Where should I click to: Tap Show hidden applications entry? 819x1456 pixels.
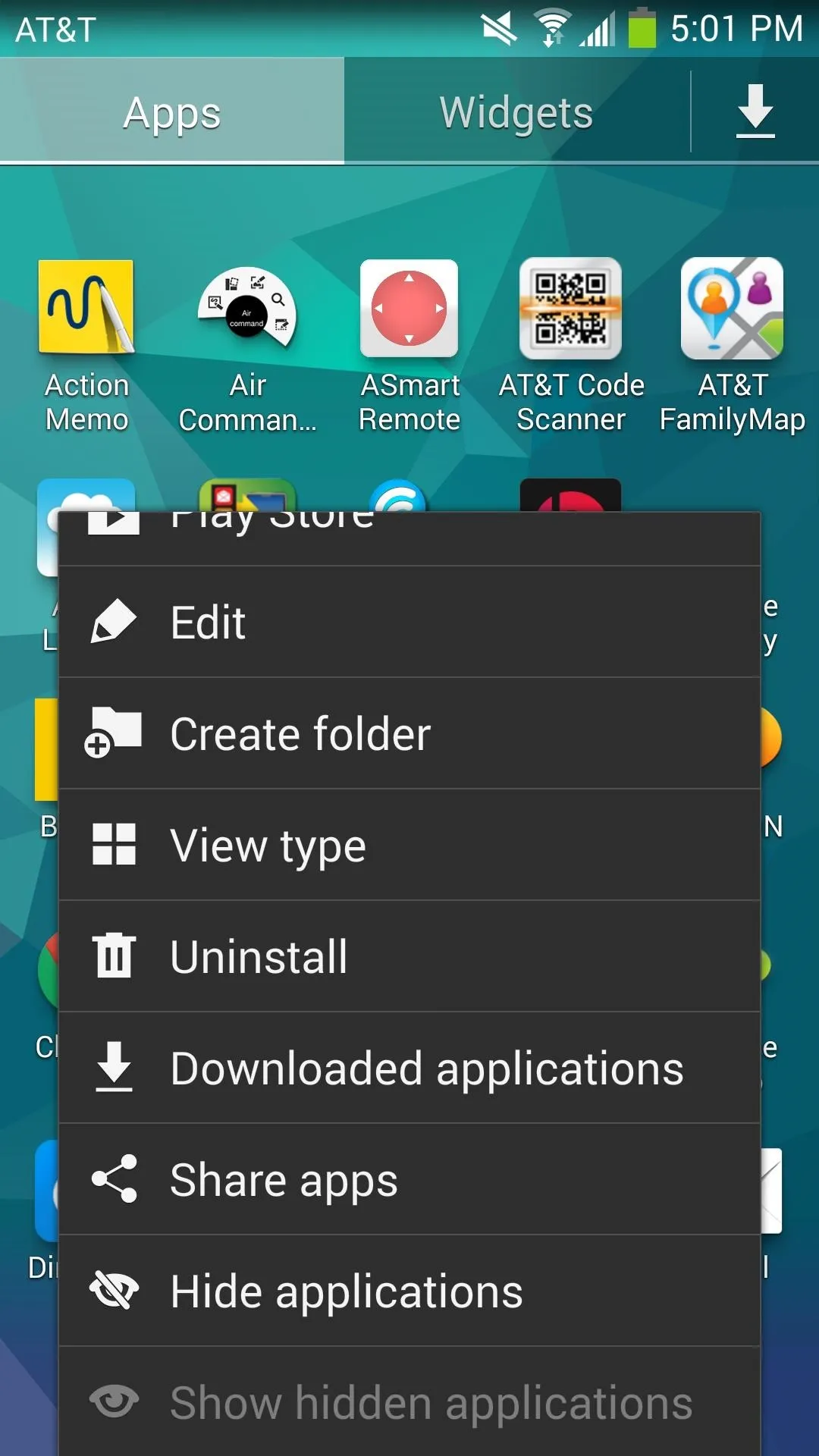click(409, 1402)
